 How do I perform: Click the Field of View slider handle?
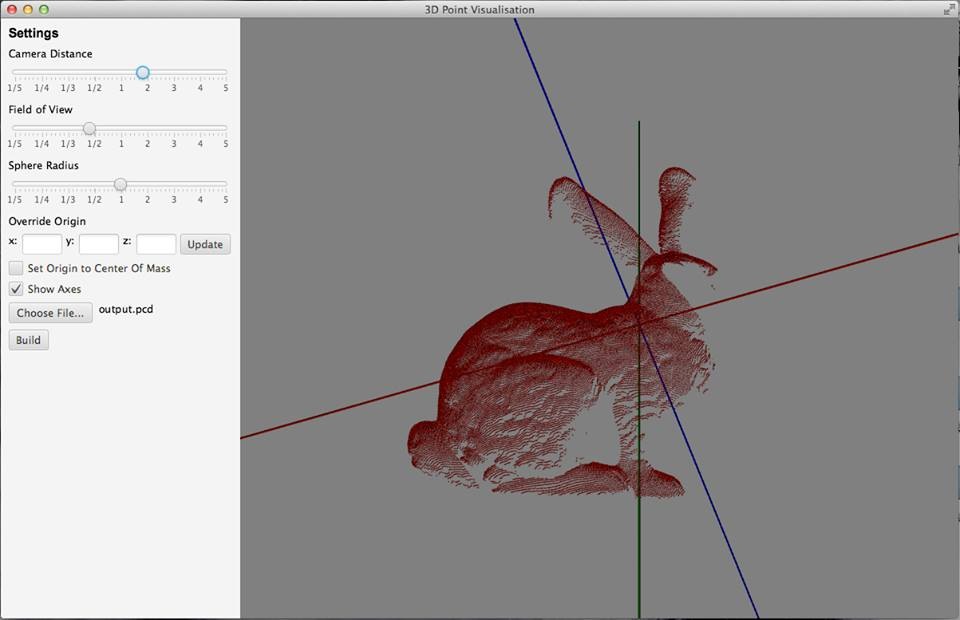[89, 129]
